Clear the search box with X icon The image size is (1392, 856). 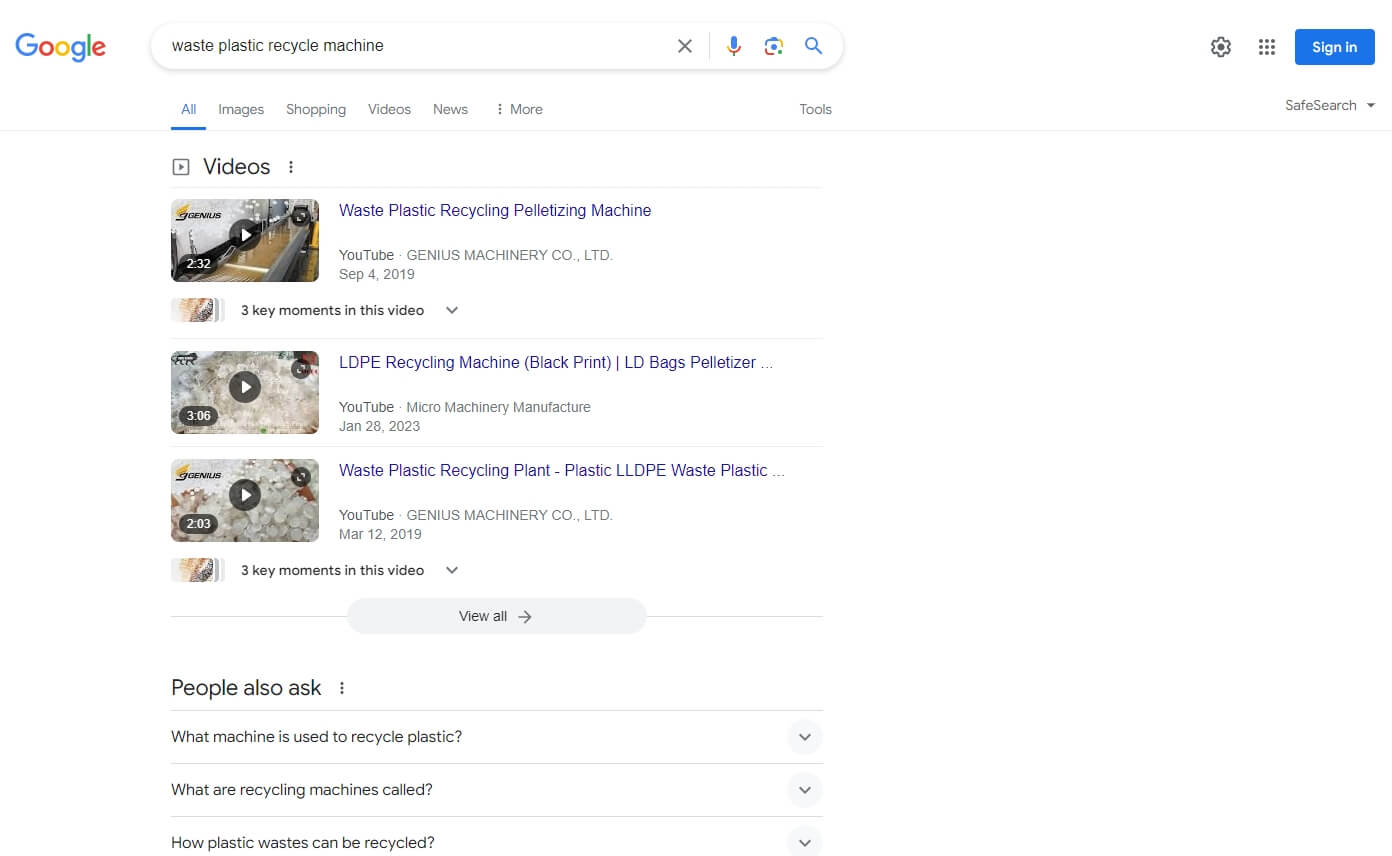pyautogui.click(x=685, y=46)
